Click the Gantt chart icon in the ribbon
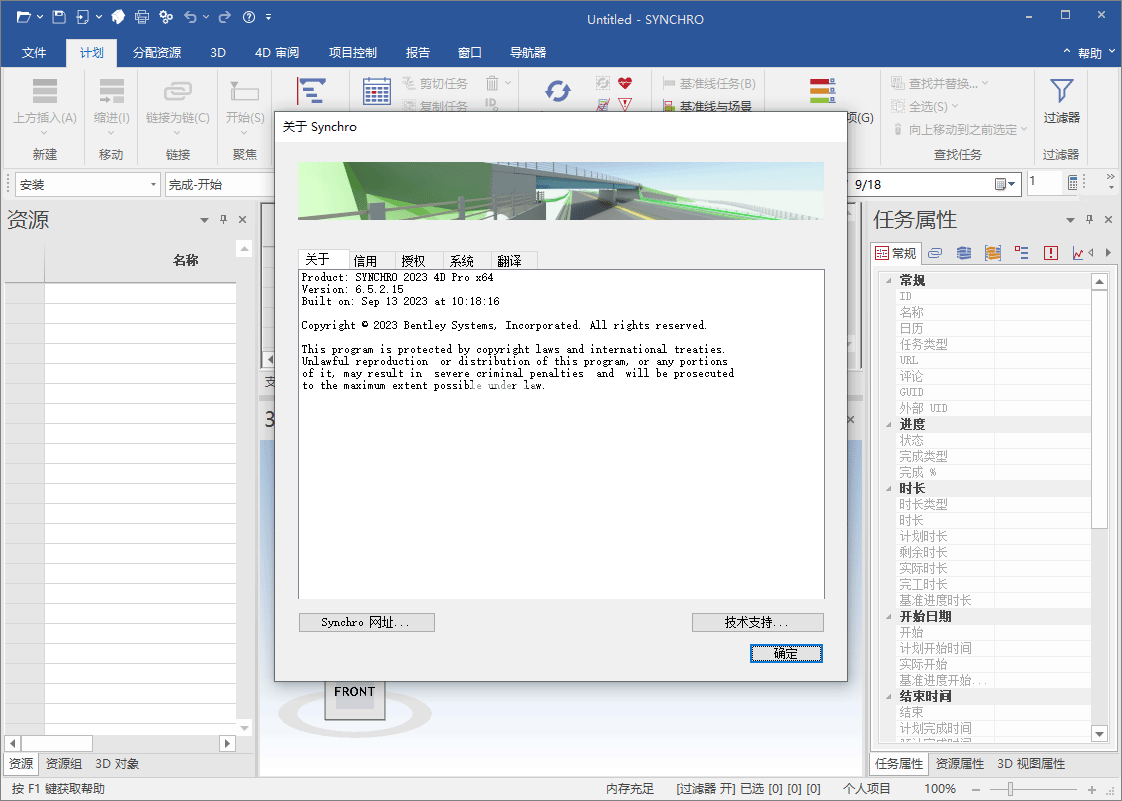 tap(311, 91)
